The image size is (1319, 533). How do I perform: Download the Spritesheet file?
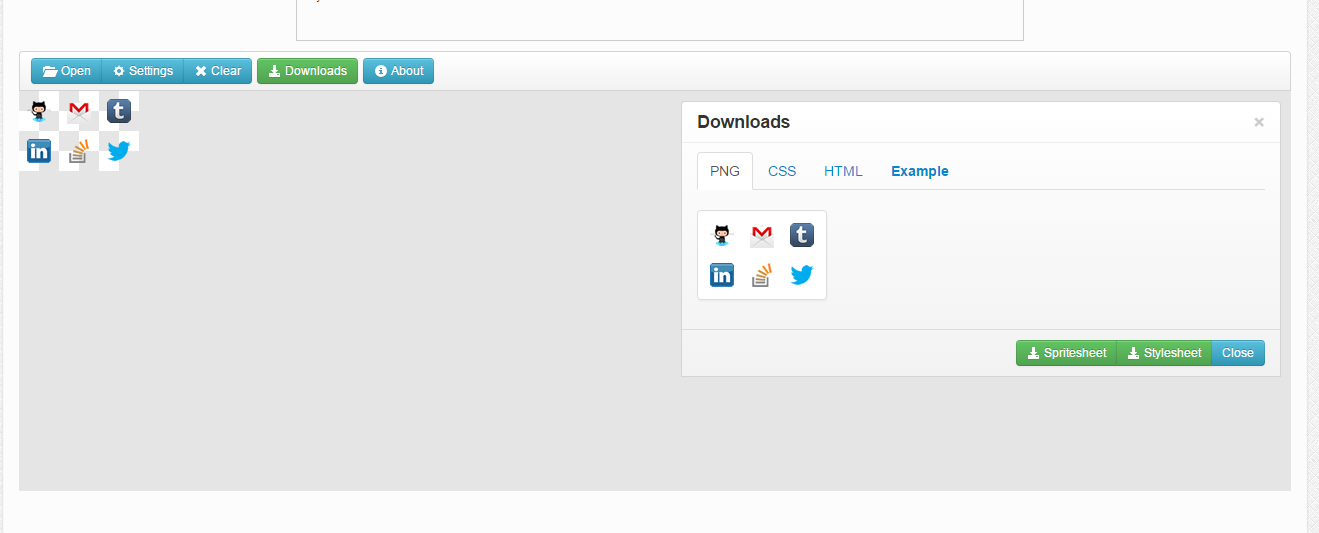(1067, 353)
